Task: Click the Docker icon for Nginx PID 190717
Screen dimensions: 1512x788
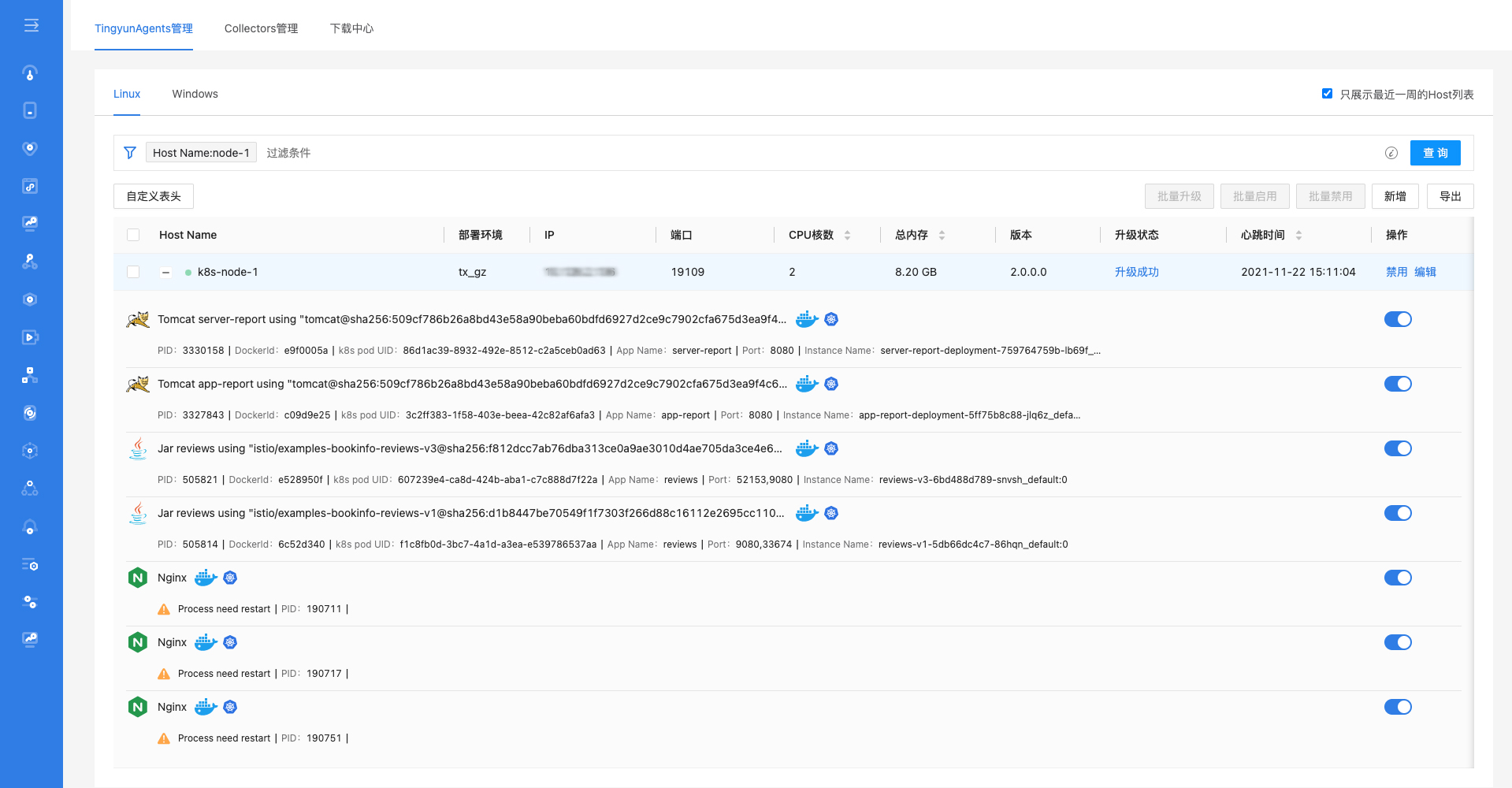Action: [x=206, y=642]
